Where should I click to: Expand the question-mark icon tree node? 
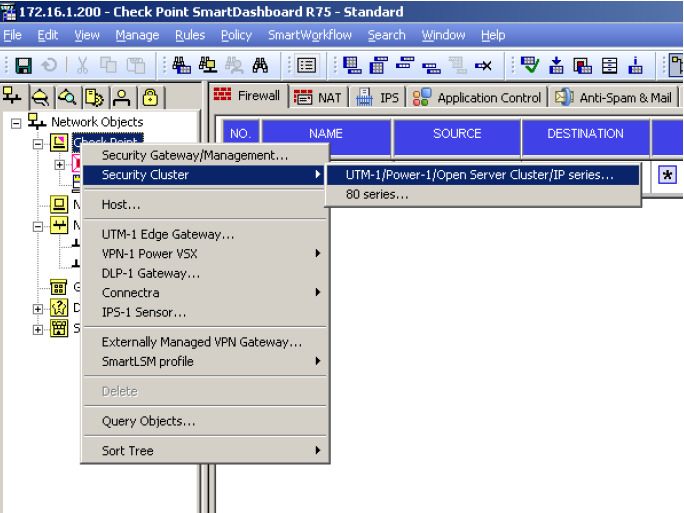coord(38,309)
